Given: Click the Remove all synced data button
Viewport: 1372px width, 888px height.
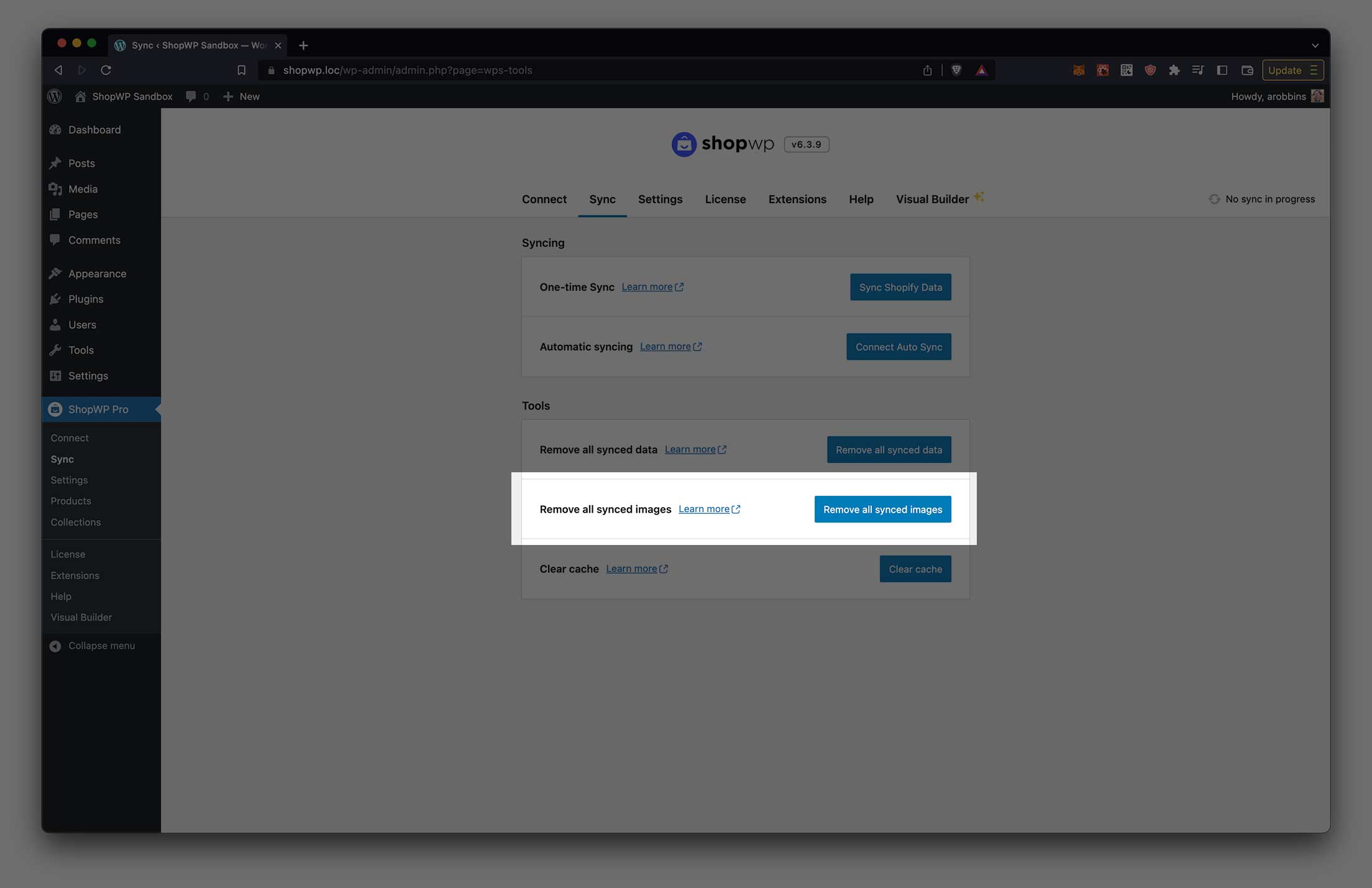Looking at the screenshot, I should (889, 450).
